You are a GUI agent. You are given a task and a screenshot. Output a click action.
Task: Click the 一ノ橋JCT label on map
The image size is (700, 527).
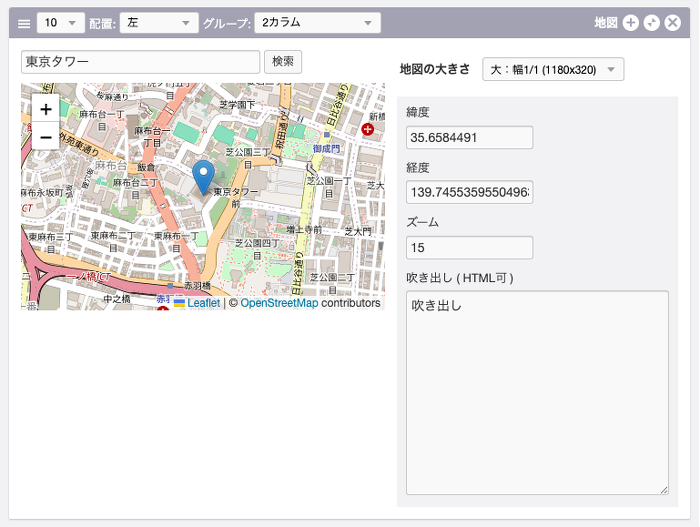(88, 277)
